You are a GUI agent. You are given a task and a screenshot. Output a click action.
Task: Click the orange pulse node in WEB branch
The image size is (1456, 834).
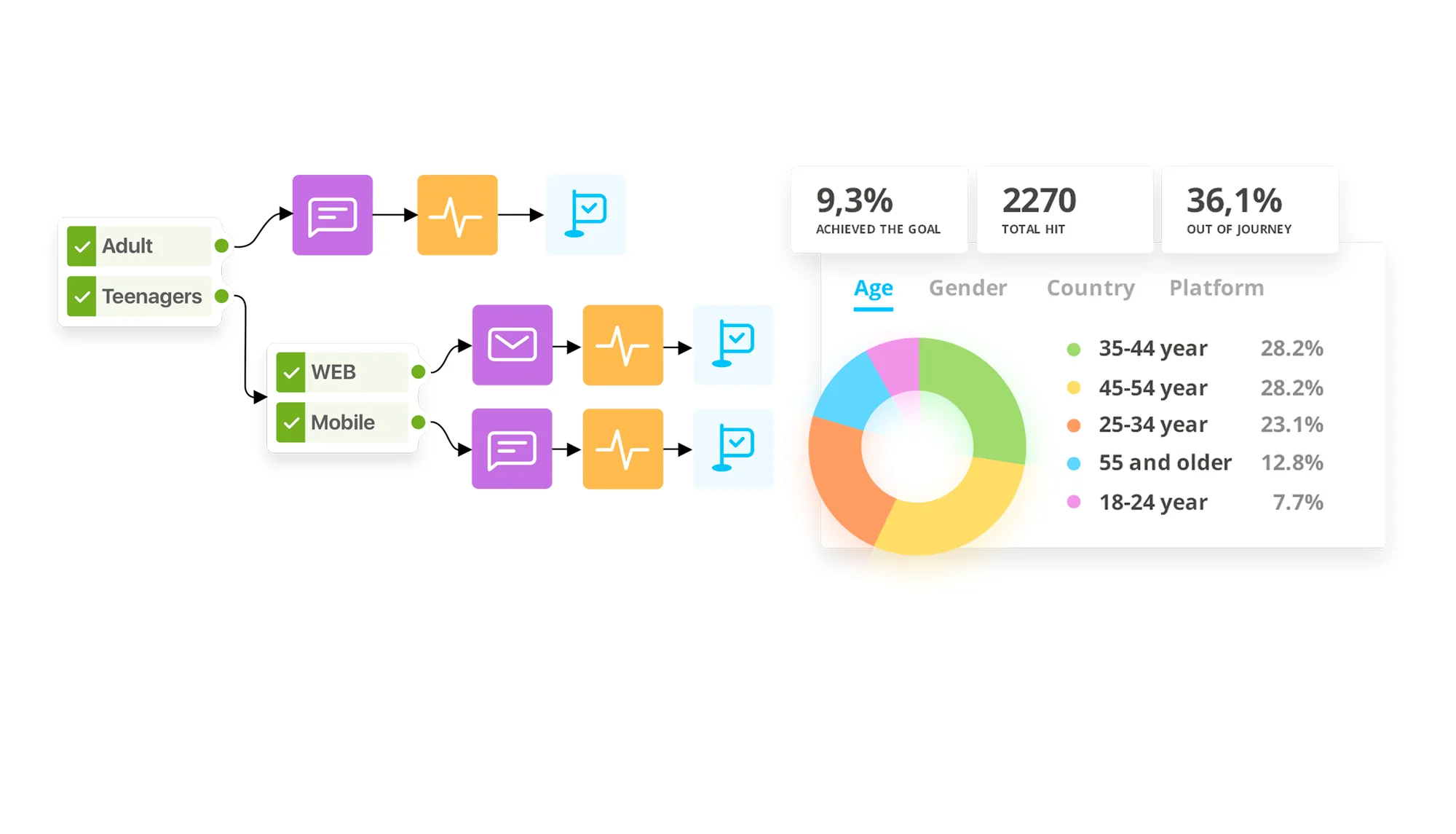pyautogui.click(x=622, y=345)
